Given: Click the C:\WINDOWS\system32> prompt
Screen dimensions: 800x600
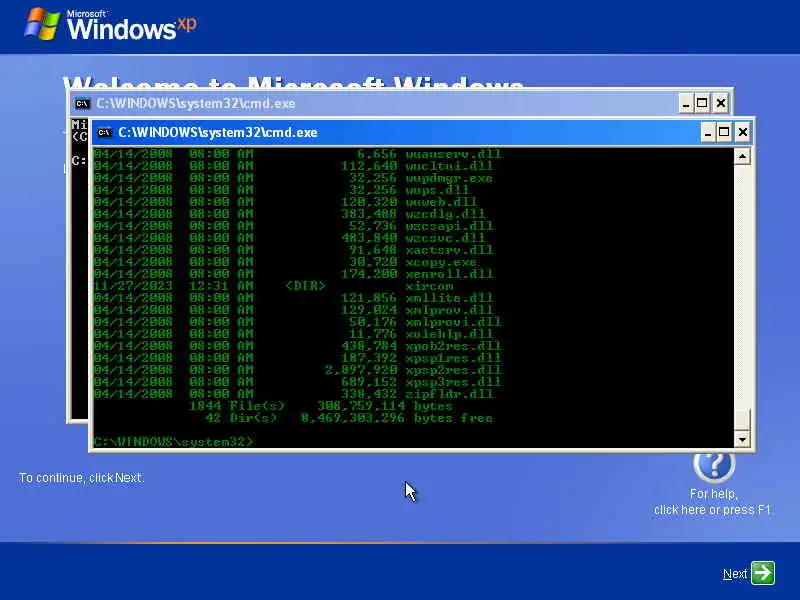Looking at the screenshot, I should [x=173, y=441].
